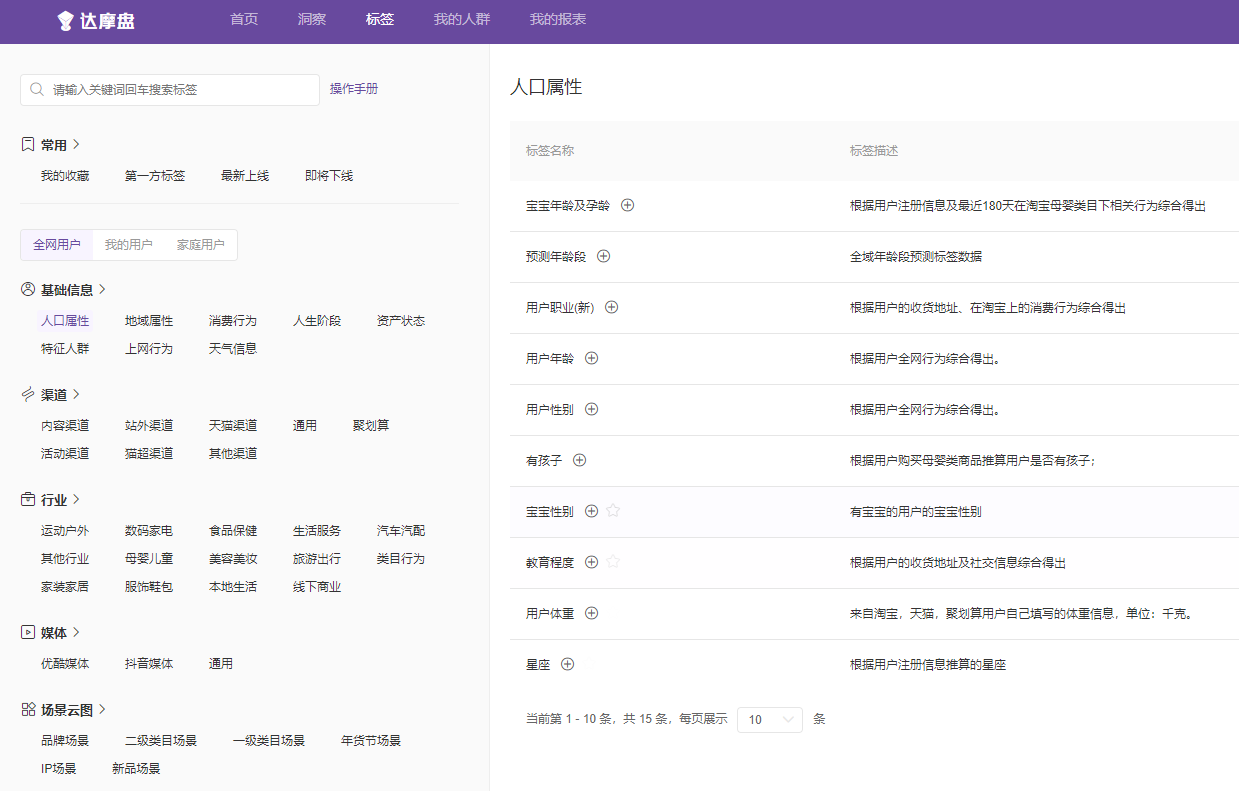Select the 特征人群 category
Viewport: 1239px width, 791px height.
coord(65,349)
